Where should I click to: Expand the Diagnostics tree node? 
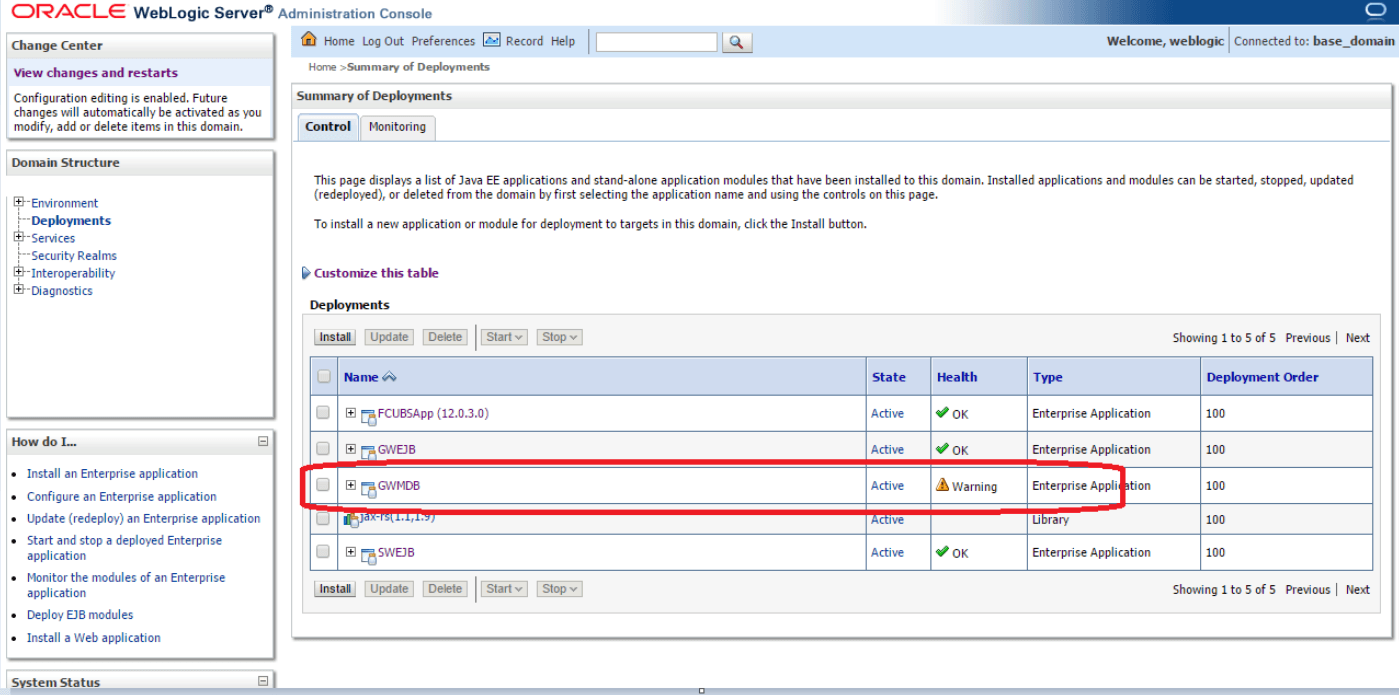tap(19, 290)
